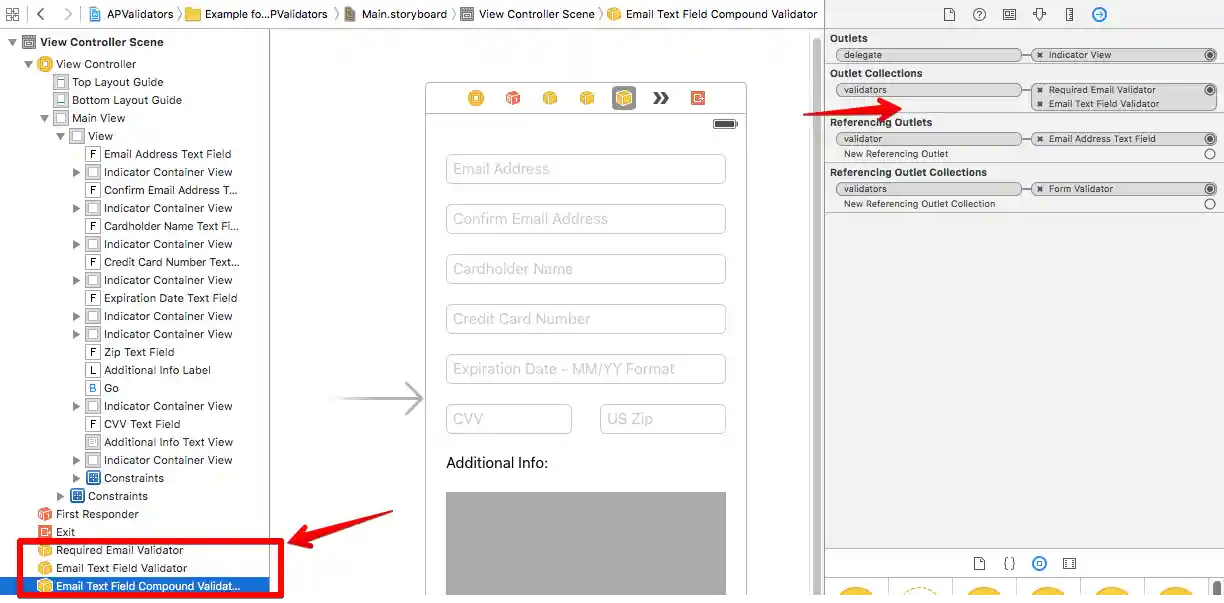Expand the Constraints item in the outline
1224x603 pixels.
click(60, 496)
